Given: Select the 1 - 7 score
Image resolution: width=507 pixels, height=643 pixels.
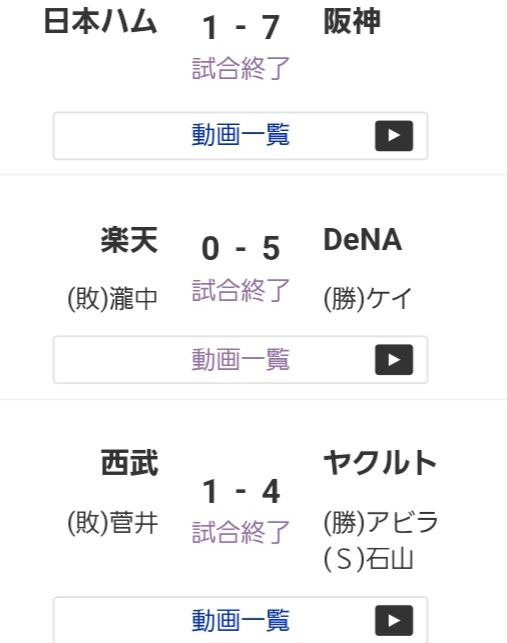Looking at the screenshot, I should coord(241,27).
